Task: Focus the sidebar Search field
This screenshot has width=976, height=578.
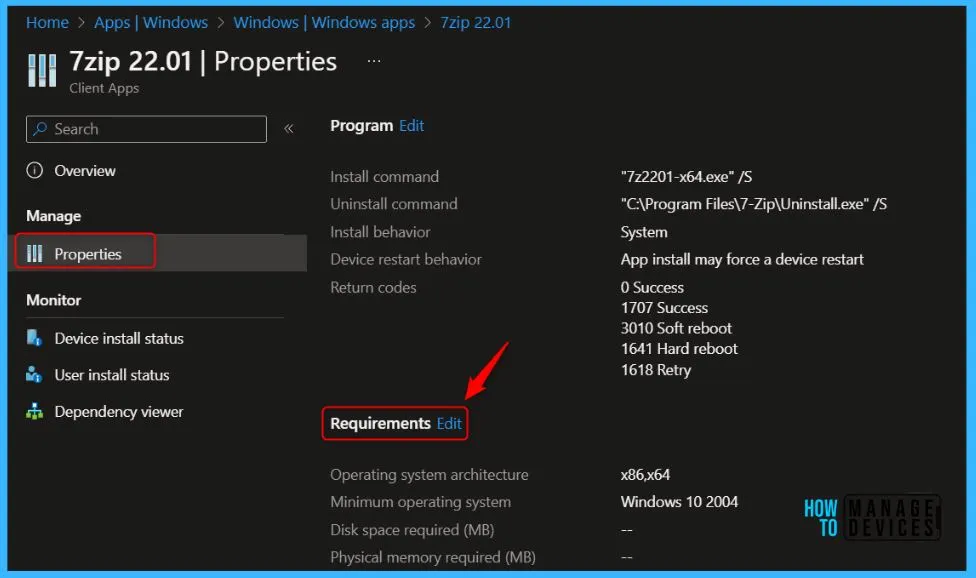Action: [146, 129]
